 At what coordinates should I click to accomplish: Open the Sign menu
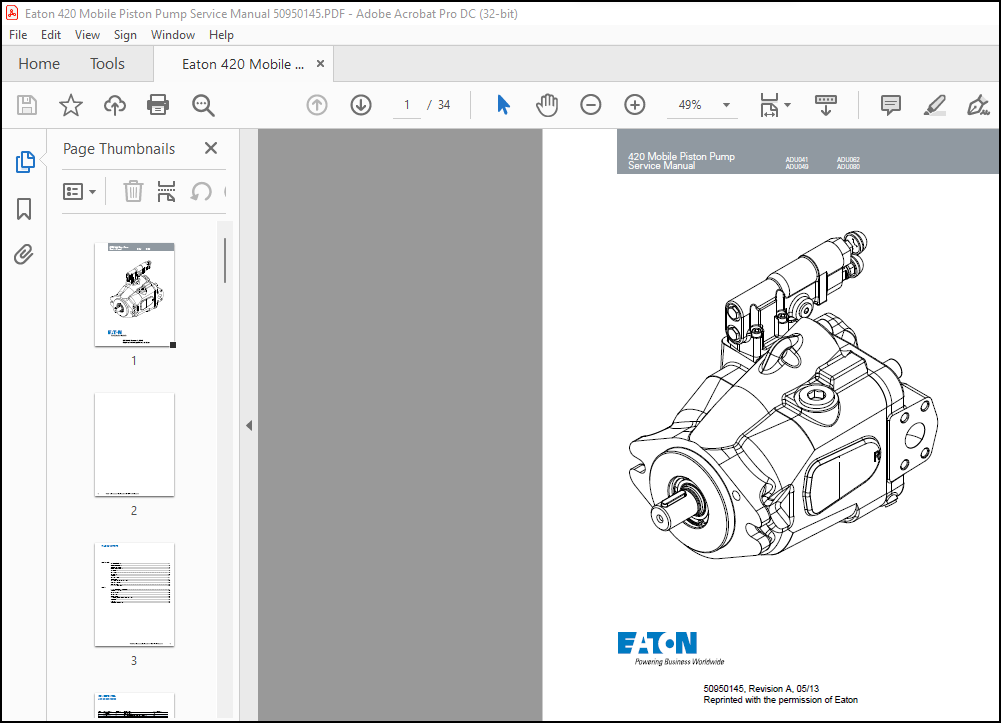click(125, 35)
